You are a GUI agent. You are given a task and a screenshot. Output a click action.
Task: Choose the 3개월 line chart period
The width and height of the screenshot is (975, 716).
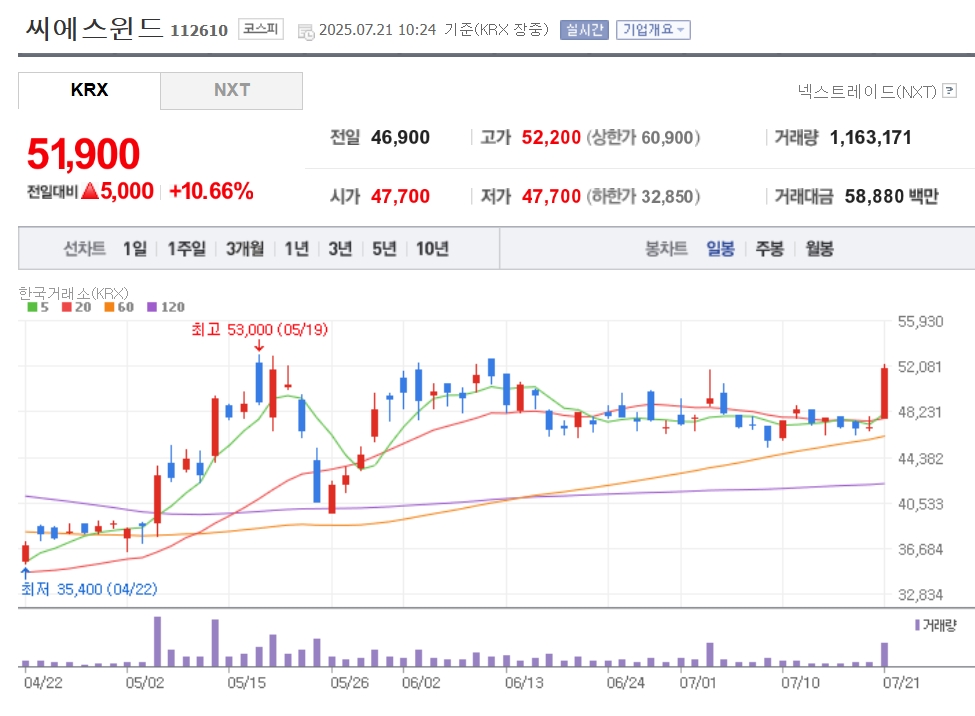245,249
